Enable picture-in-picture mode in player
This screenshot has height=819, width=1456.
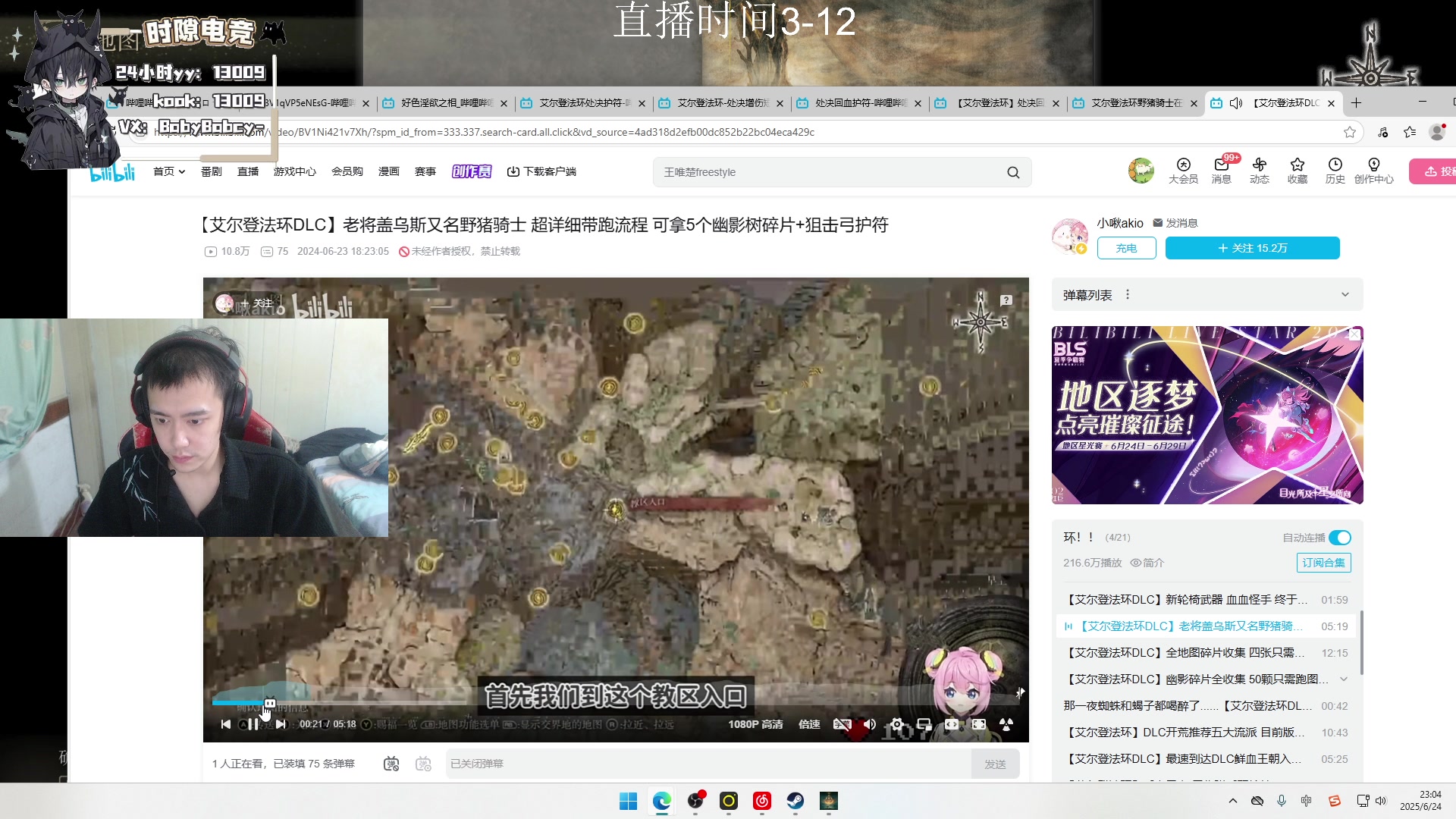(924, 724)
